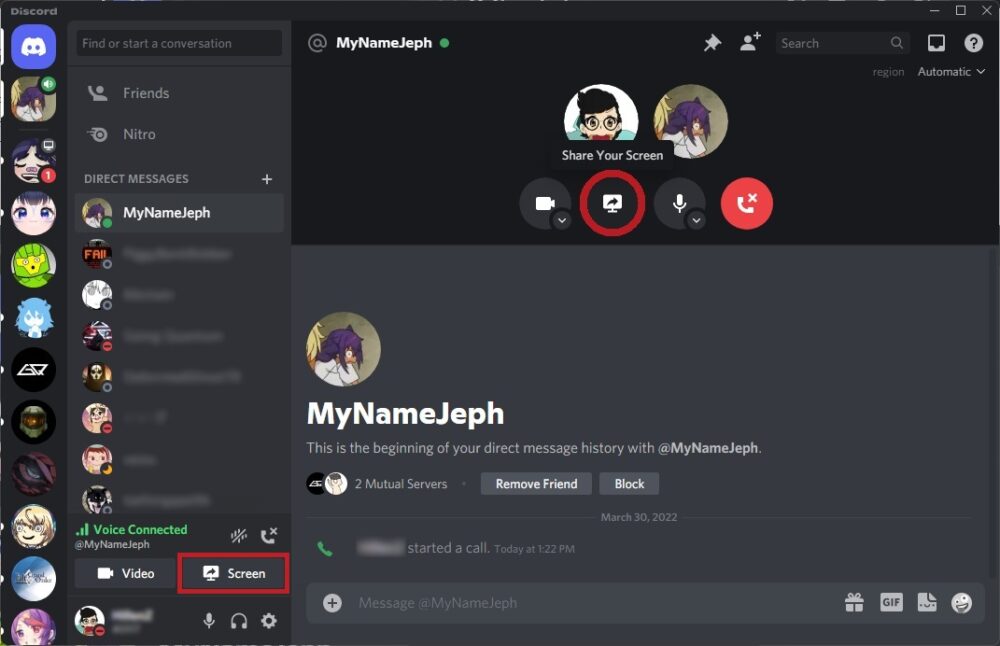This screenshot has width=1000, height=646.
Task: End the call with the red hang-up button
Action: pyautogui.click(x=747, y=203)
